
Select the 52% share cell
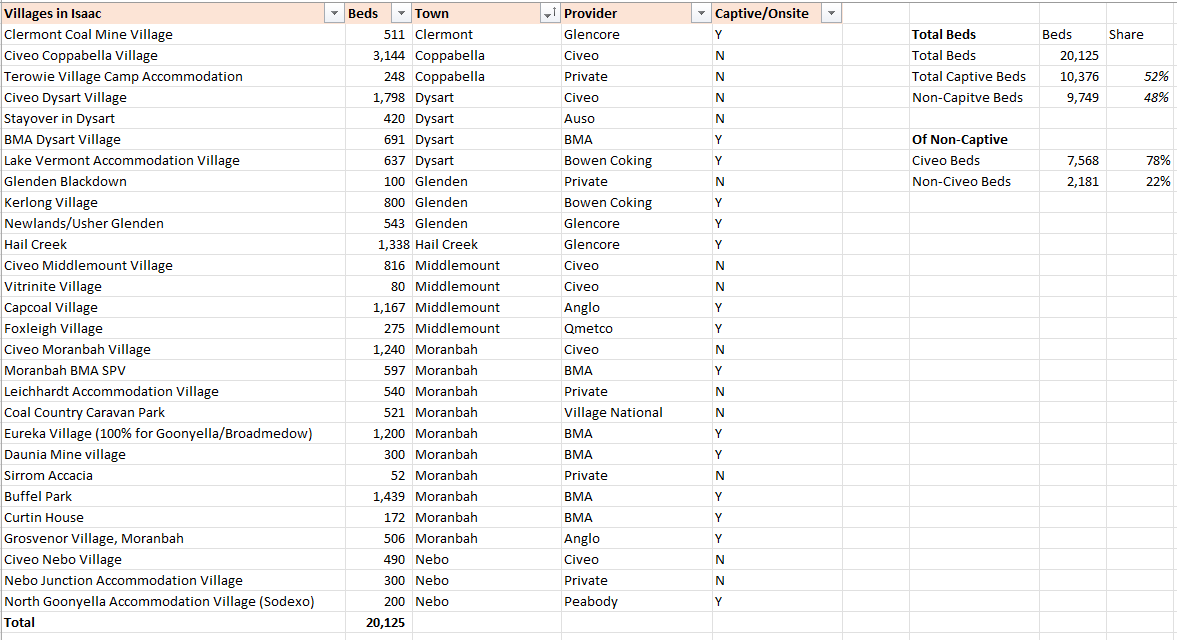(1141, 77)
